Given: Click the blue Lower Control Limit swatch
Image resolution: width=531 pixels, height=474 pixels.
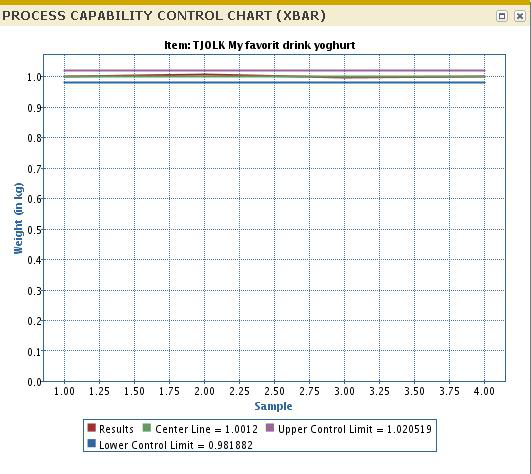Looking at the screenshot, I should pyautogui.click(x=91, y=444).
